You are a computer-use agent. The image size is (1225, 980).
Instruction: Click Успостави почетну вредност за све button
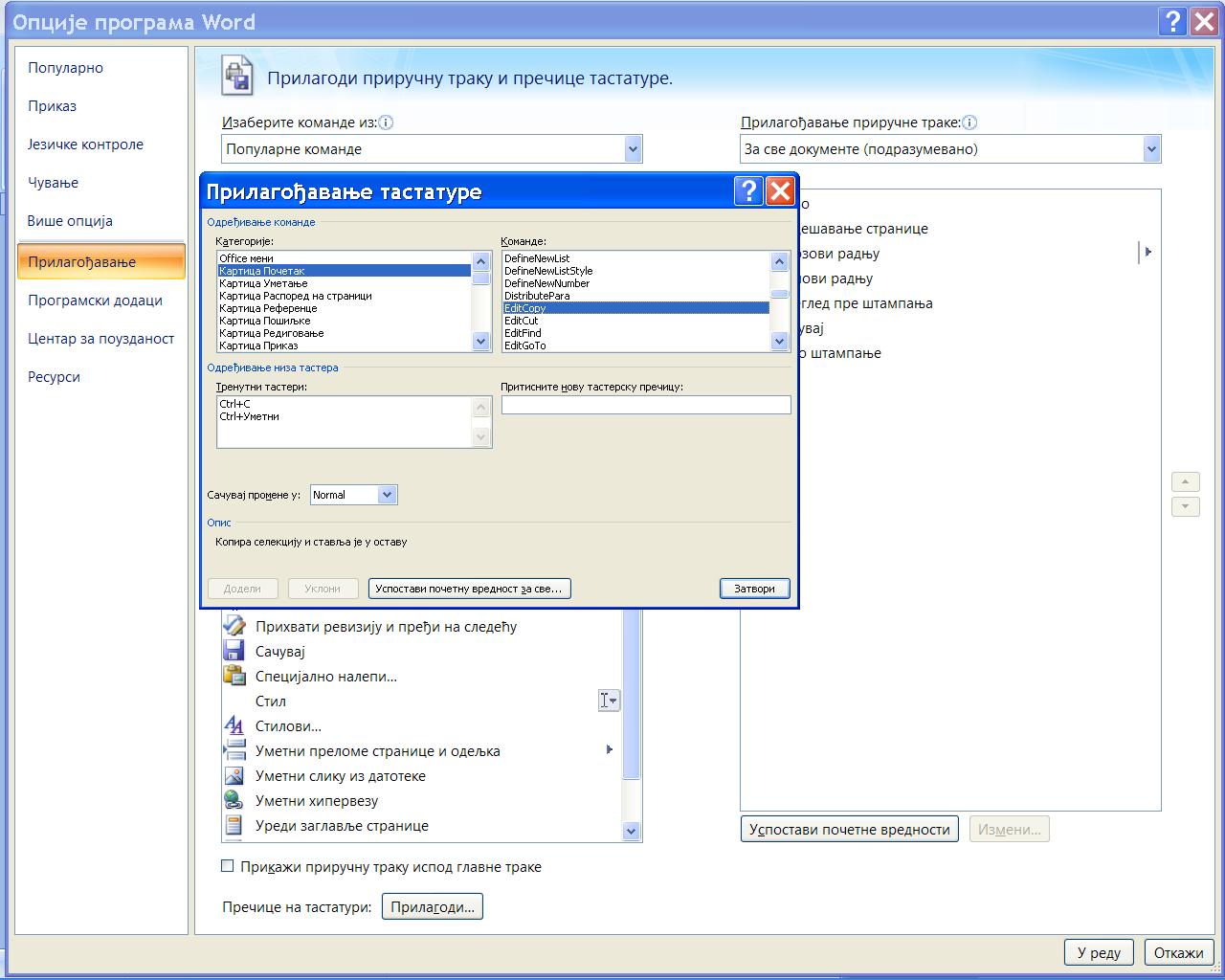(x=470, y=589)
